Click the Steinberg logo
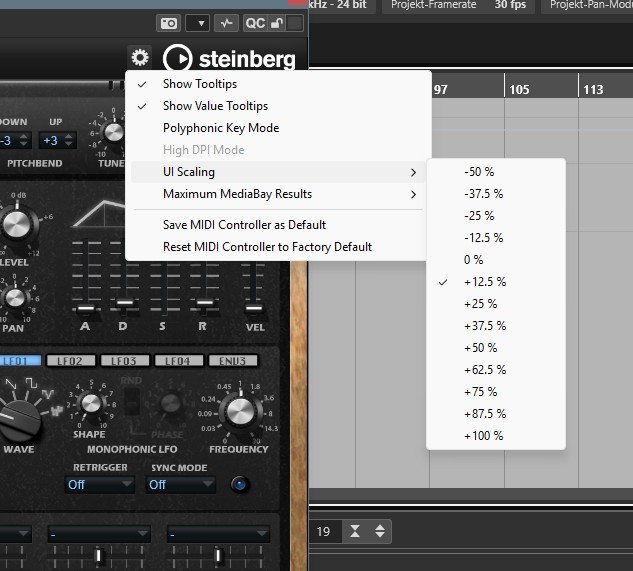Viewport: 633px width, 571px height. click(229, 59)
